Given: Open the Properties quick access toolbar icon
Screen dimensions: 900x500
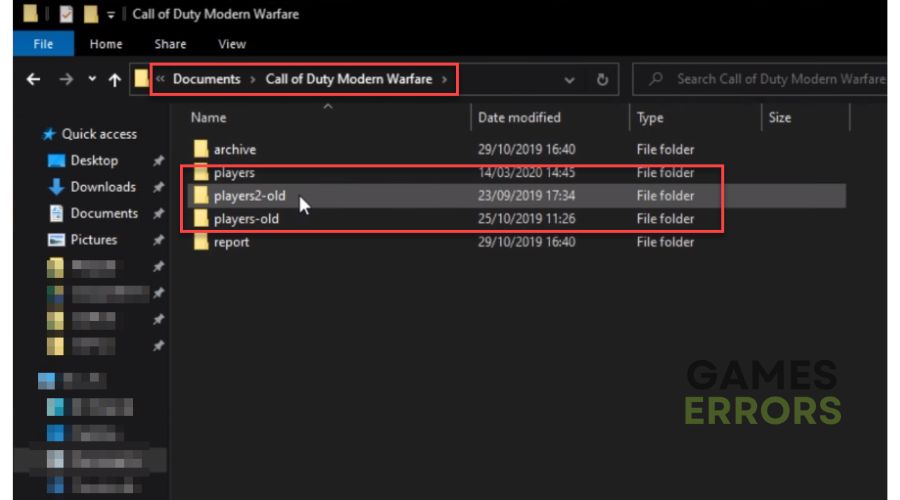Looking at the screenshot, I should [x=66, y=14].
